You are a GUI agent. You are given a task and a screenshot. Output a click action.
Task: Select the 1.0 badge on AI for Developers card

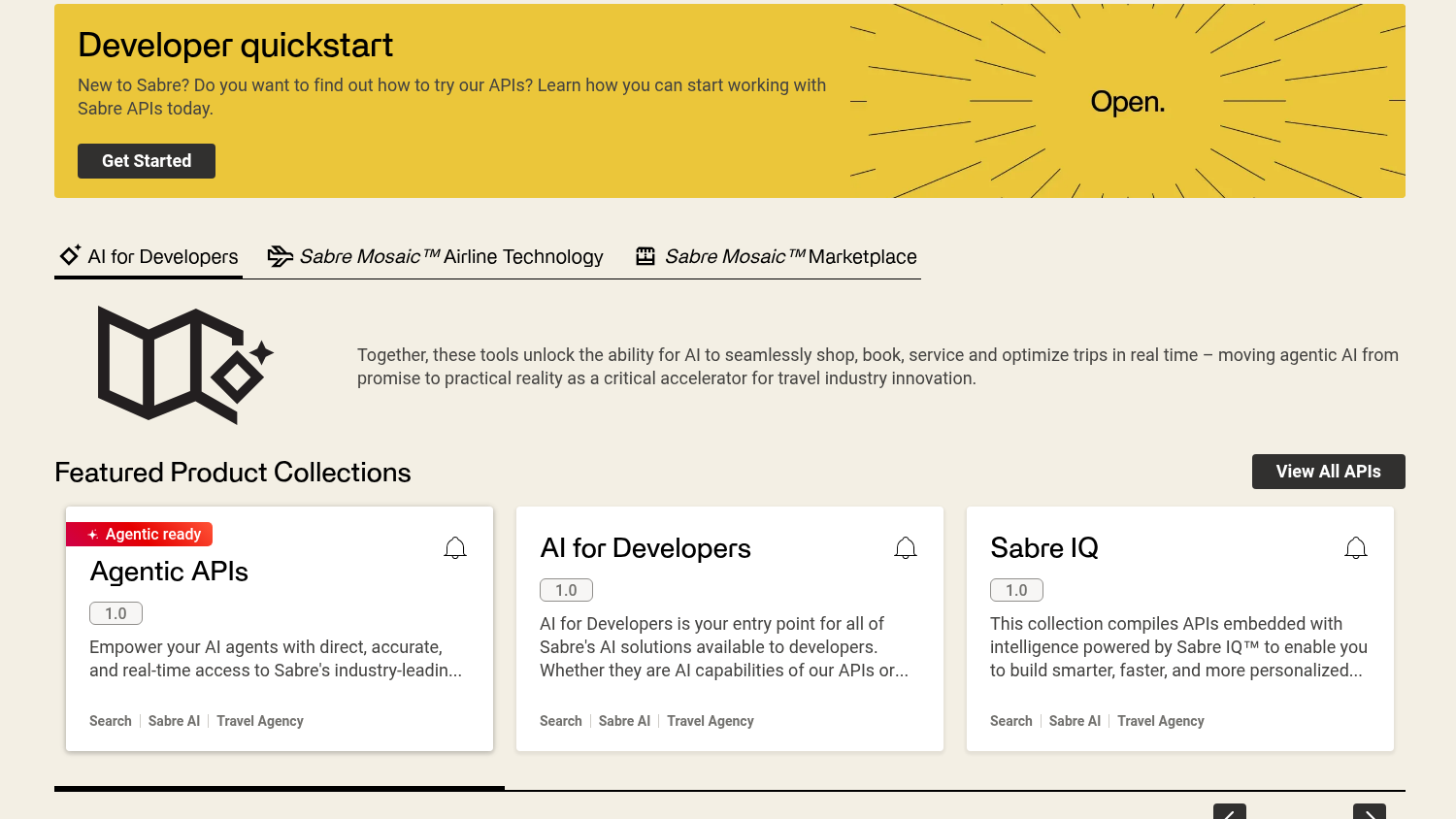click(x=567, y=590)
